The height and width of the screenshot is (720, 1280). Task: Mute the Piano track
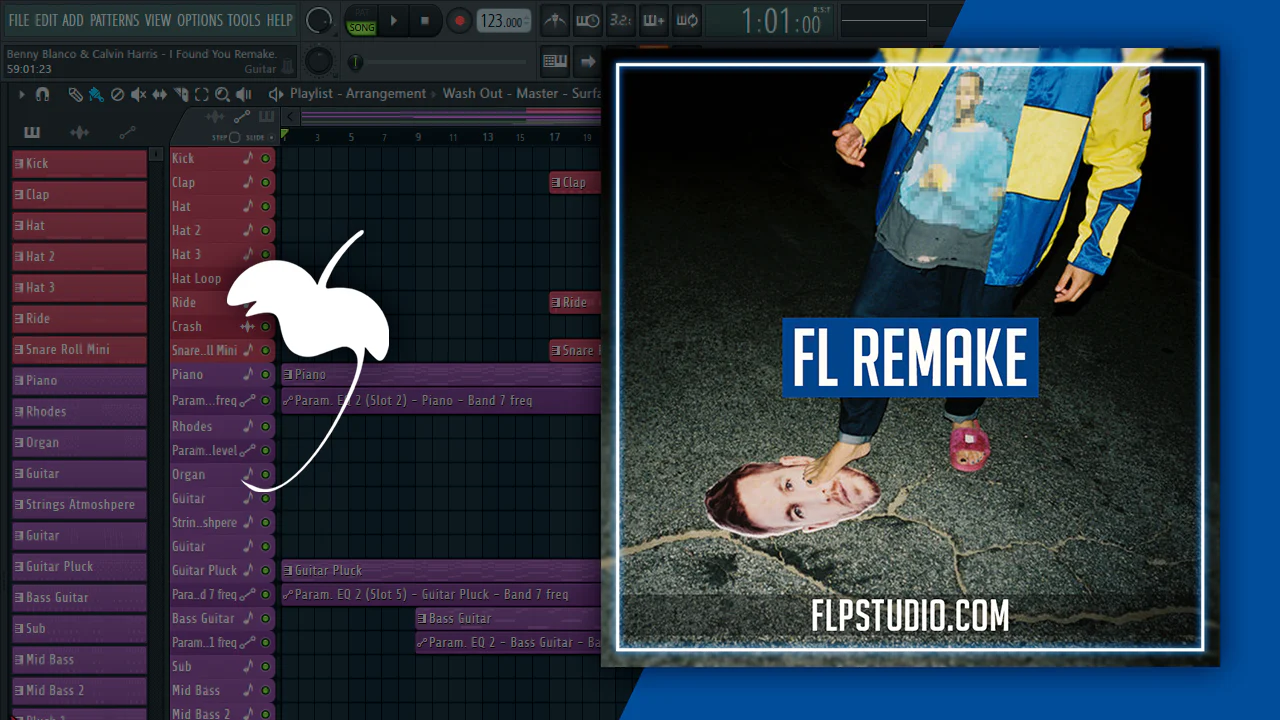265,374
